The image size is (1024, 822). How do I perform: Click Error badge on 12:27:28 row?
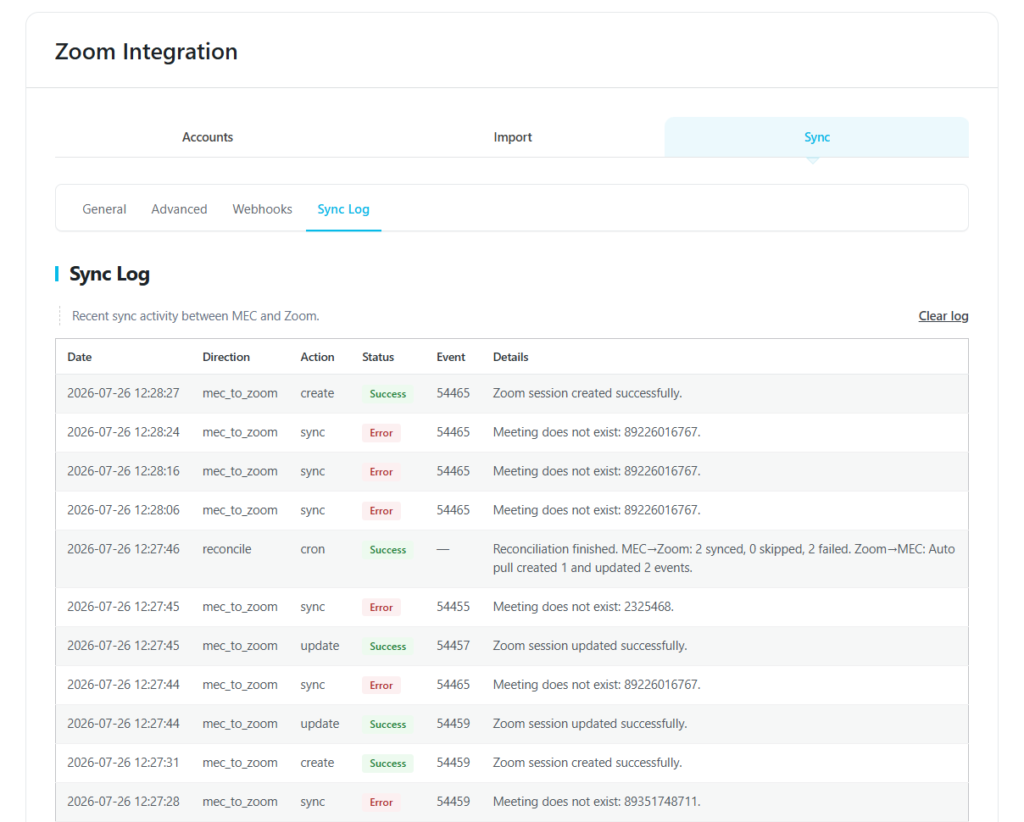tap(381, 802)
